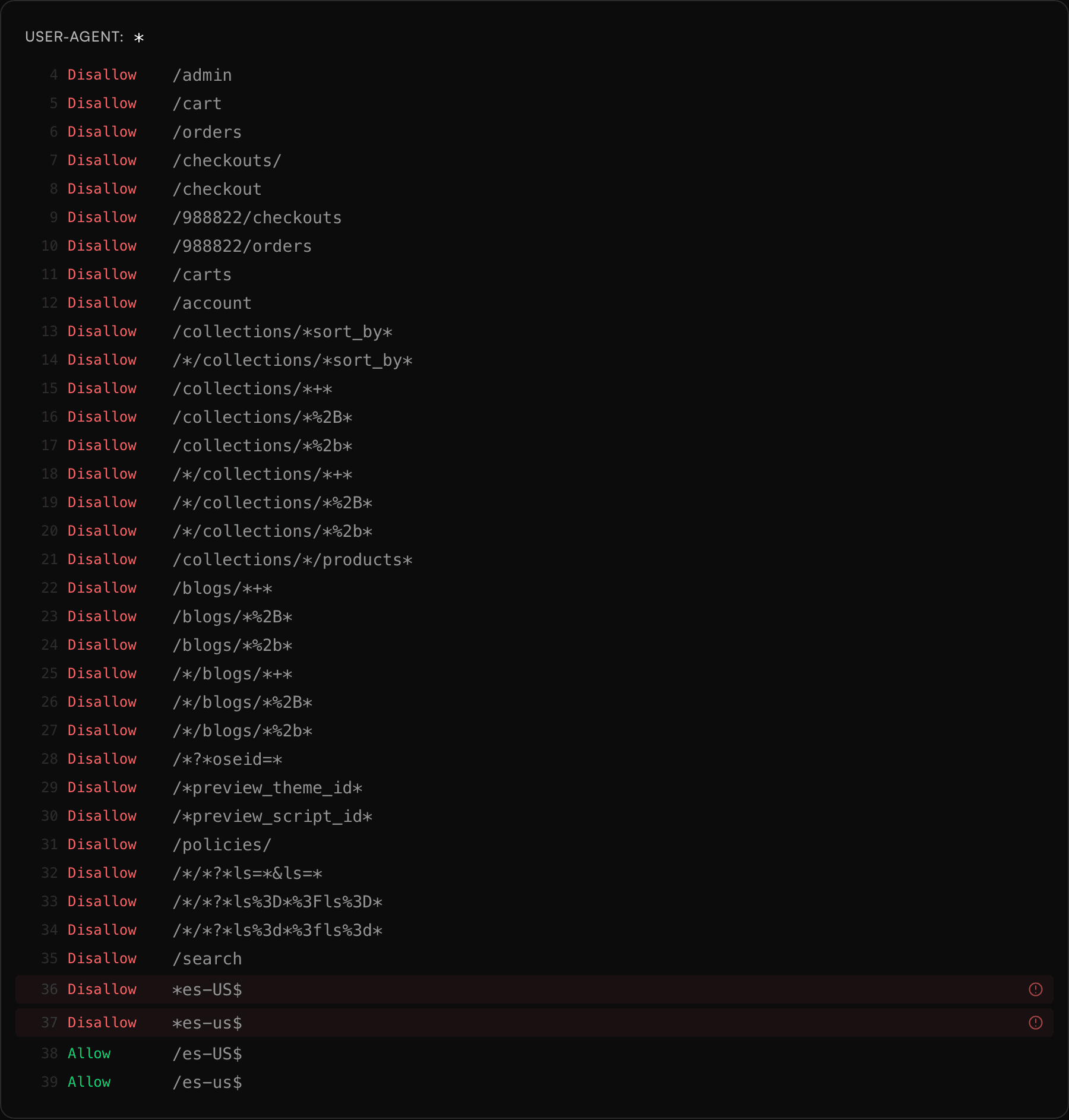Expand the /checkouts/ rule entry
This screenshot has width=1069, height=1120.
(227, 160)
